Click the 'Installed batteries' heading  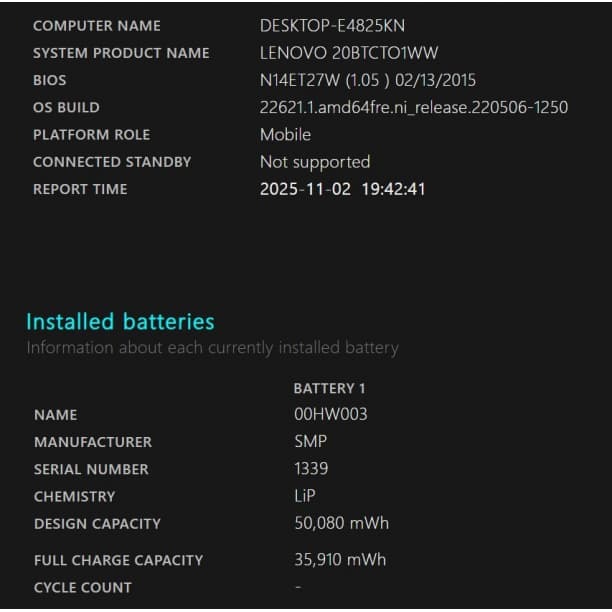pyautogui.click(x=120, y=322)
